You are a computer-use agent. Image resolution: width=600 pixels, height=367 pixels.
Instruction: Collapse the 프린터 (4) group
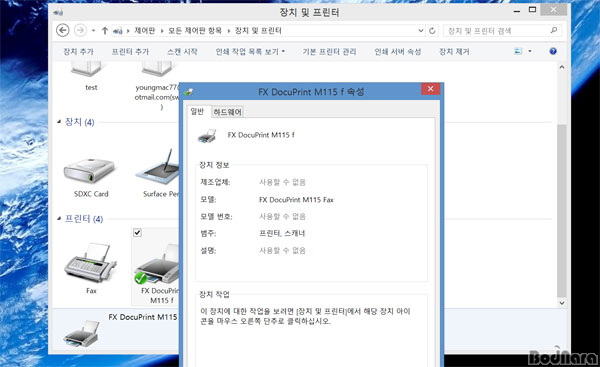[59, 219]
